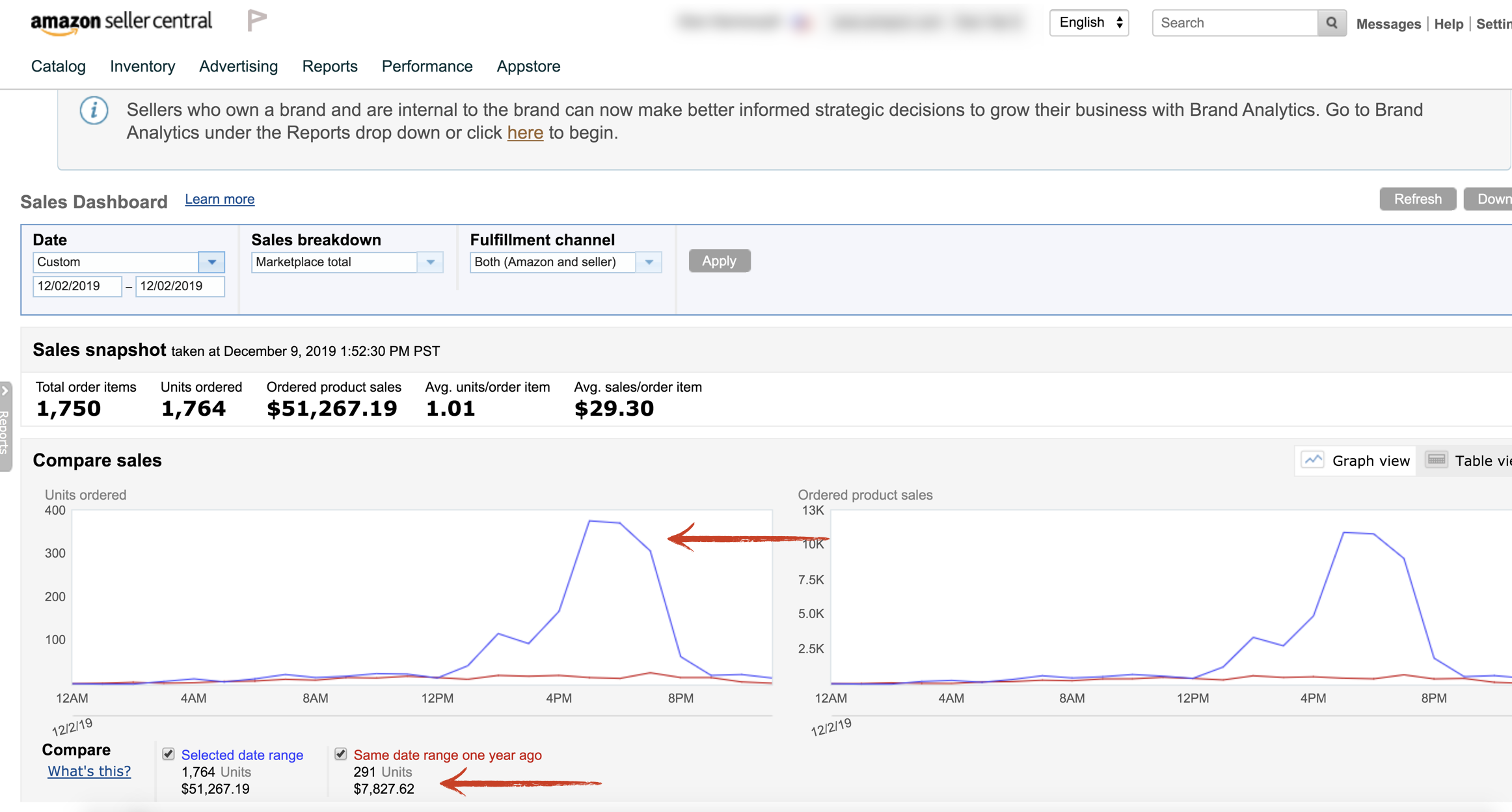Screen dimensions: 1512x812
Task: Expand the collapsed Reports side panel
Action: coord(5,426)
